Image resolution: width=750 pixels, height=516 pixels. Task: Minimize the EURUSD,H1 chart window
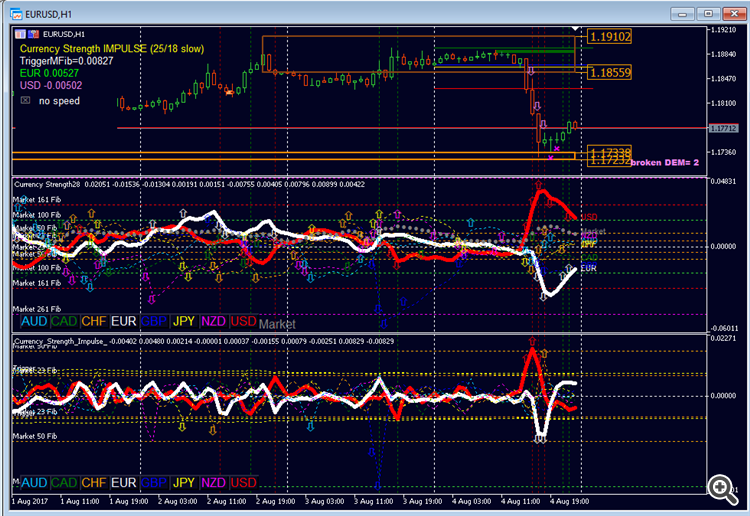pyautogui.click(x=683, y=14)
